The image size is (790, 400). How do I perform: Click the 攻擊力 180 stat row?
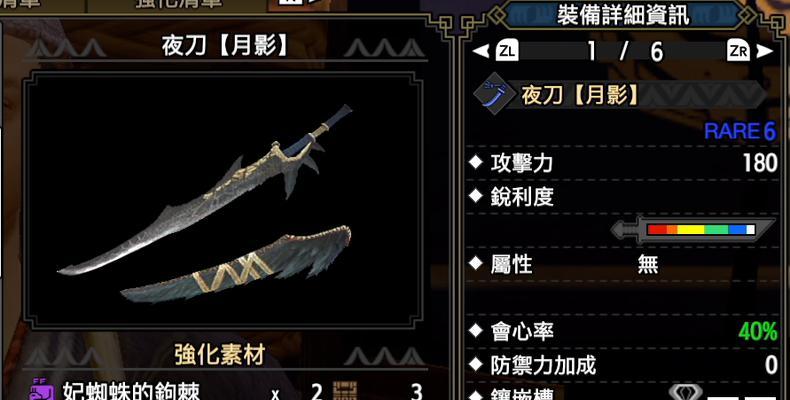click(623, 163)
